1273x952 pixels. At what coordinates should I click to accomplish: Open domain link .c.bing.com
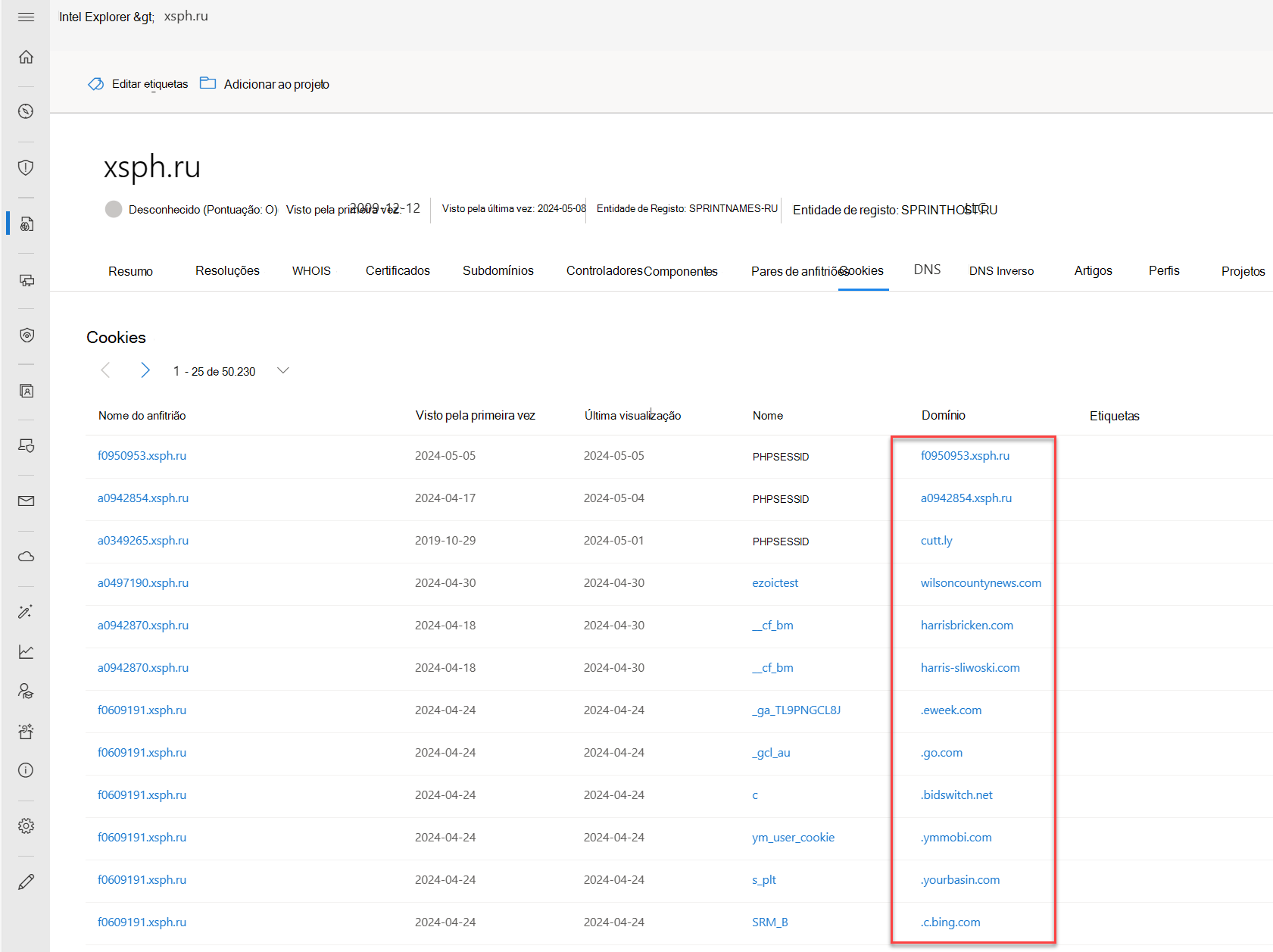(950, 922)
